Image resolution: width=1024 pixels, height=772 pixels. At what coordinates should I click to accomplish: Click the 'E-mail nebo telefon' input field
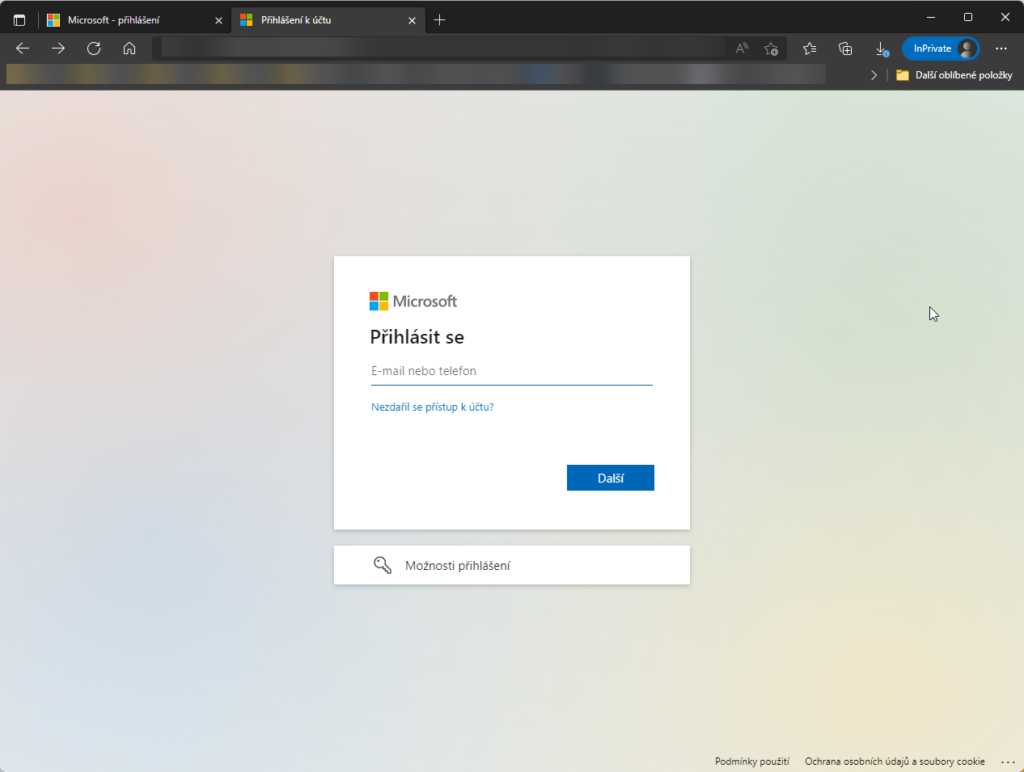point(511,371)
